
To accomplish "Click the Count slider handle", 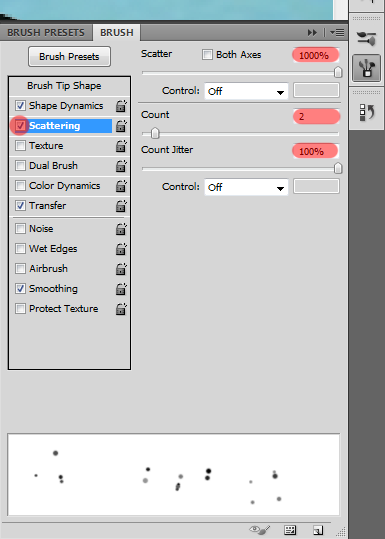I will (x=155, y=133).
